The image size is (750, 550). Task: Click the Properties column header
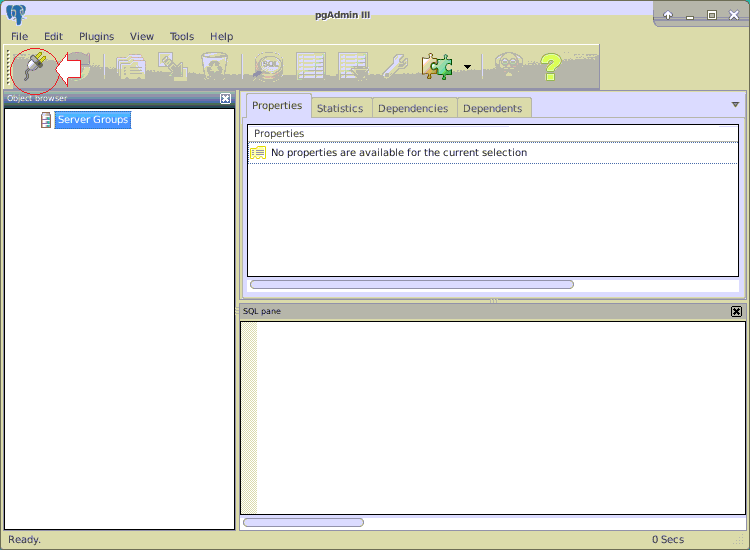(x=493, y=133)
